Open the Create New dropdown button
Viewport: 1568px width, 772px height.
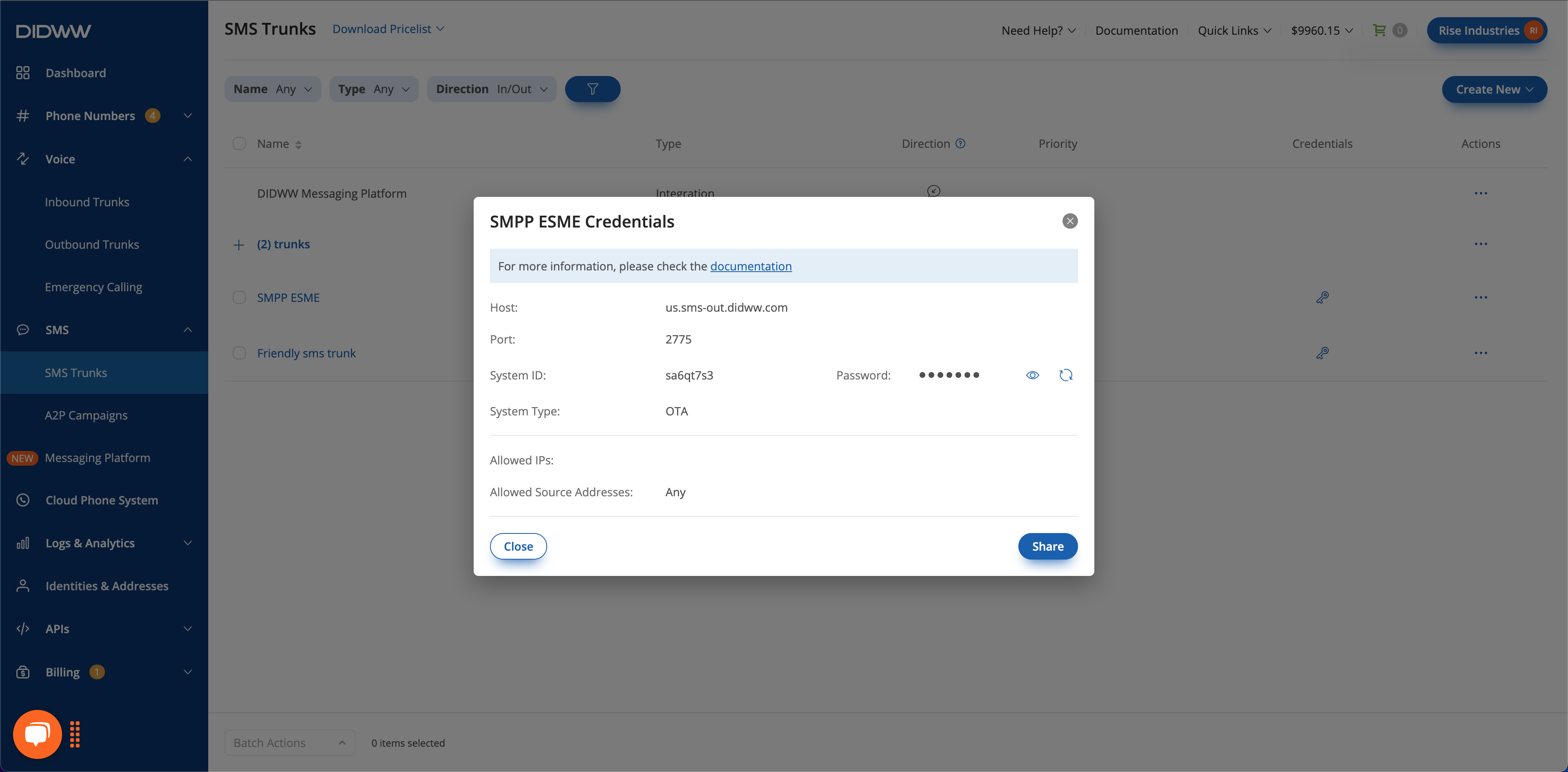(1494, 89)
